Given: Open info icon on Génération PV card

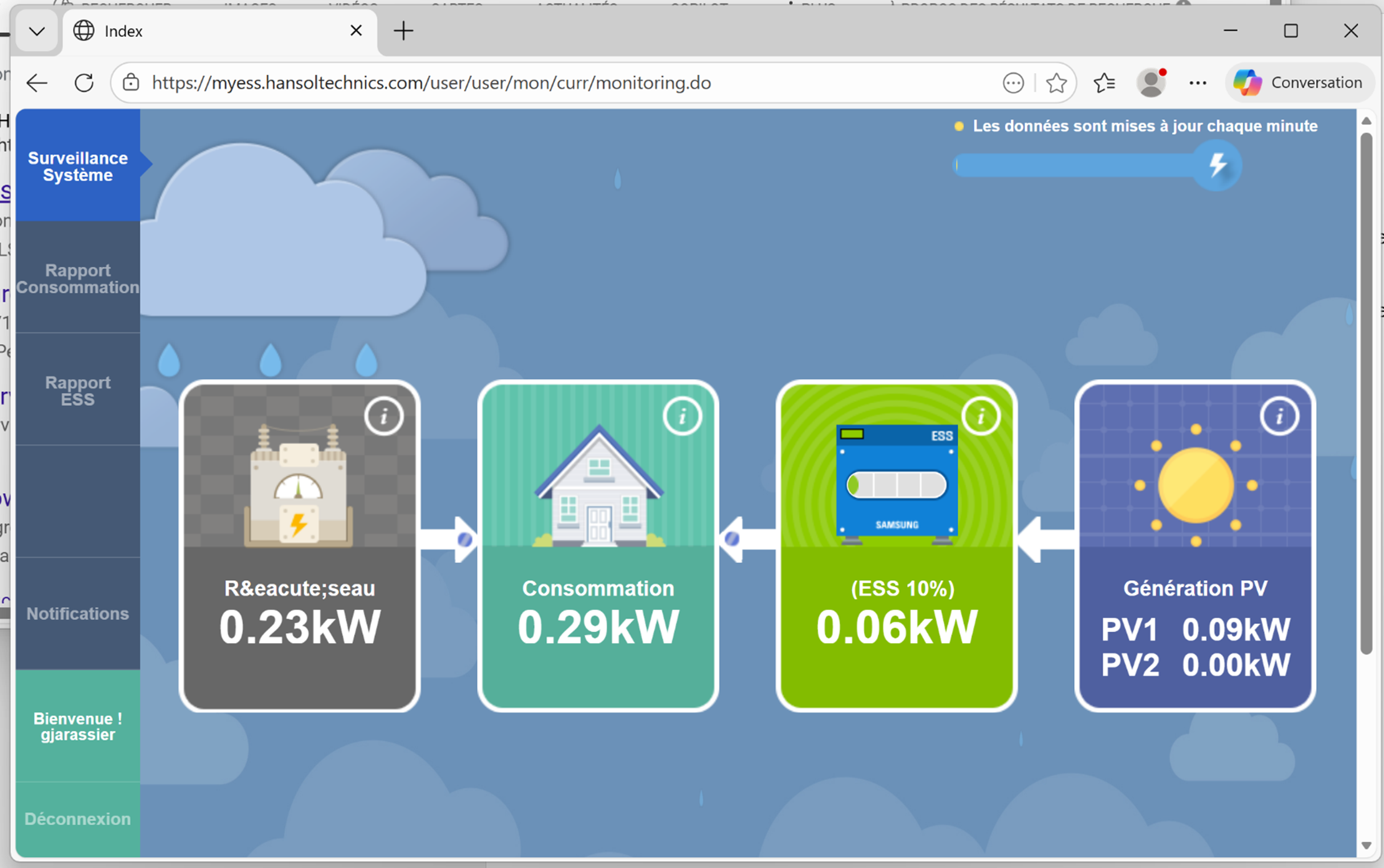Looking at the screenshot, I should tap(1279, 416).
